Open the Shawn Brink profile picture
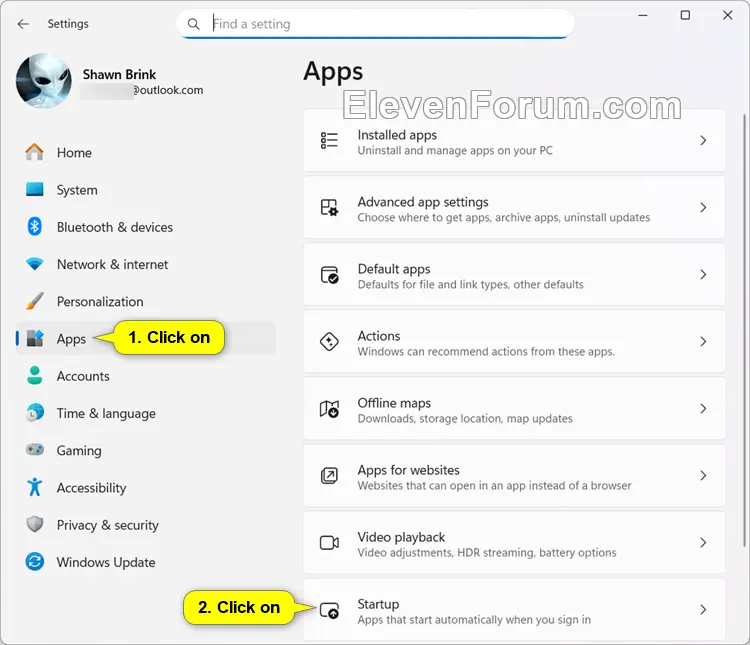The width and height of the screenshot is (750, 645). 44,80
